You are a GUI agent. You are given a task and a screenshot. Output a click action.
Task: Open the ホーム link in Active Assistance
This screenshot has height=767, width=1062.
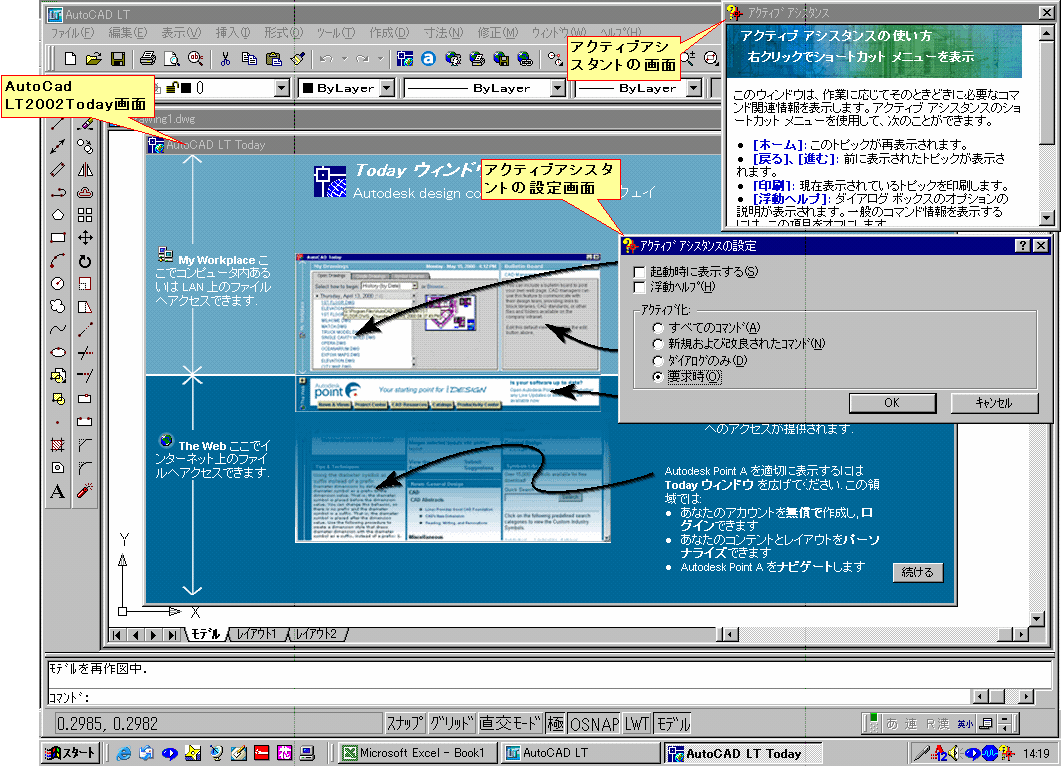(779, 145)
